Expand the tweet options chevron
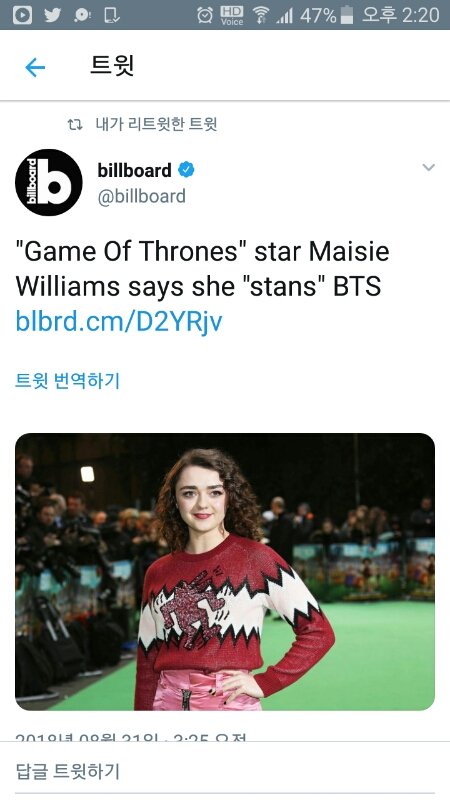The image size is (450, 800). coord(429,167)
